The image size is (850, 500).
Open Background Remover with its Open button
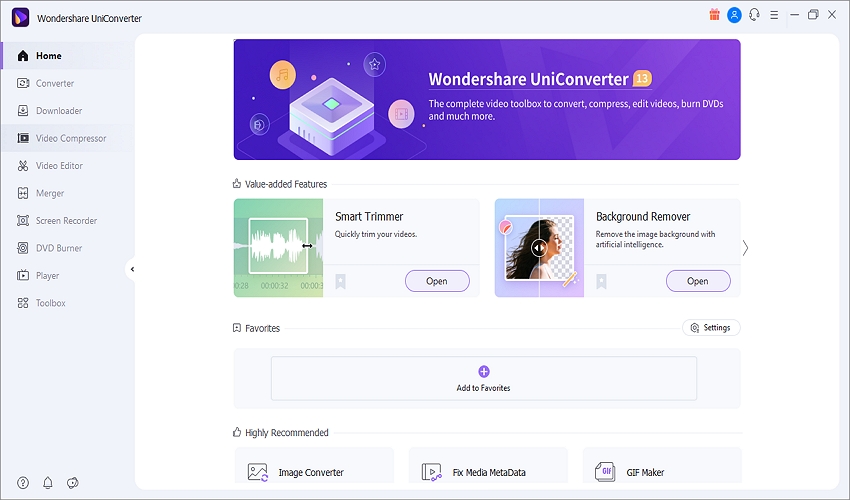point(698,281)
